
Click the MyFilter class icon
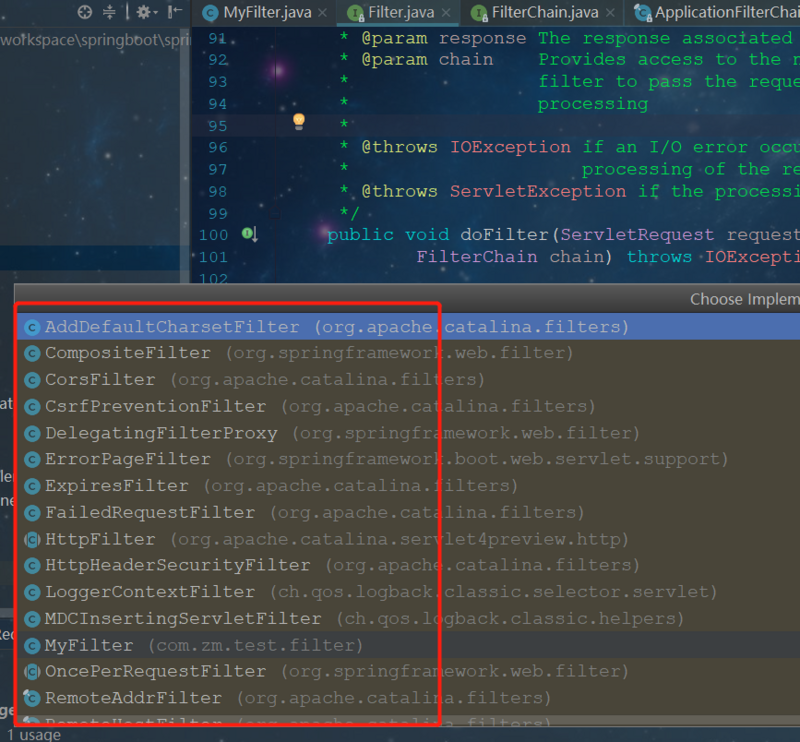point(32,646)
